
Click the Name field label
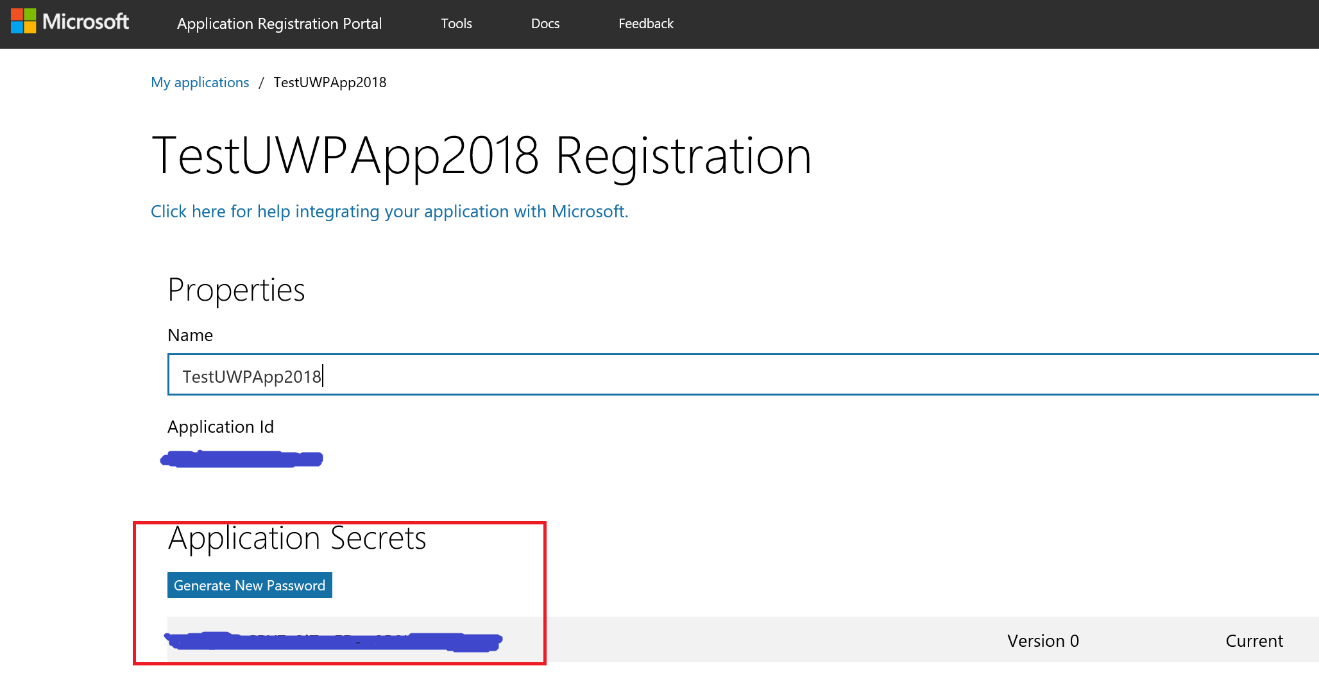point(190,335)
